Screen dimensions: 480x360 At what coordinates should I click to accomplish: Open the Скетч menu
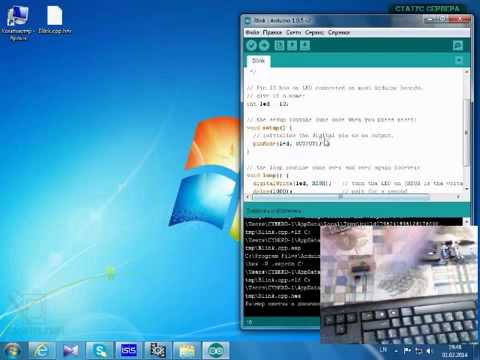click(294, 32)
